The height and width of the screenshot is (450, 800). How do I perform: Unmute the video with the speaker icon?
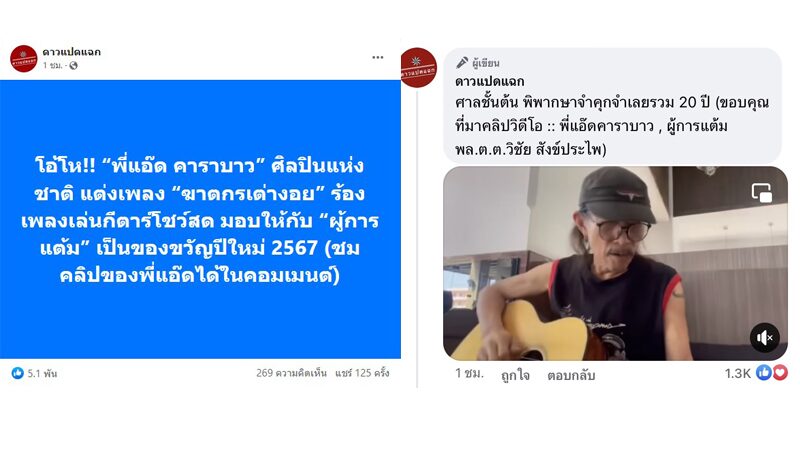764,337
